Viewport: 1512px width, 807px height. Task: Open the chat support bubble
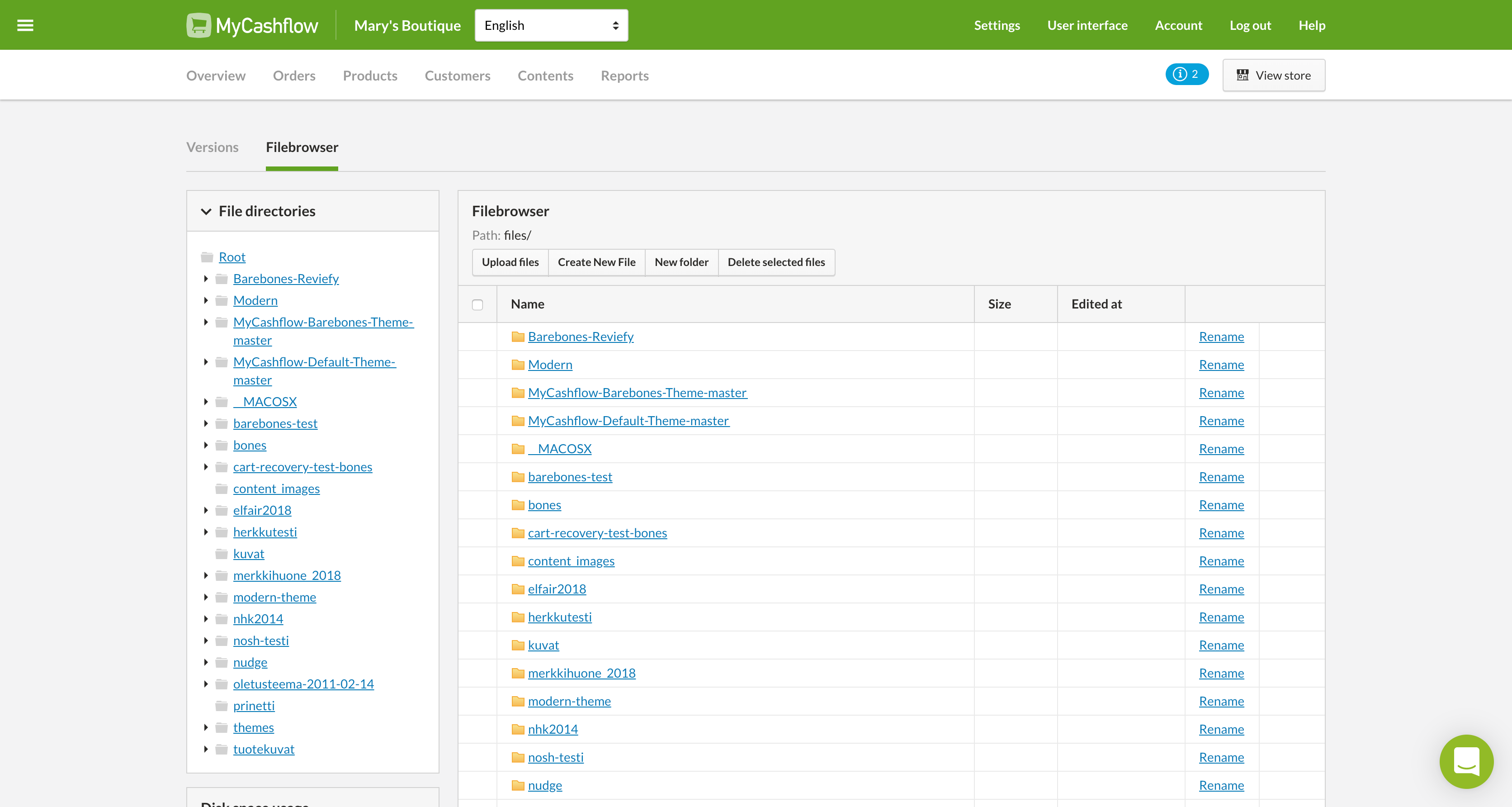click(1465, 761)
